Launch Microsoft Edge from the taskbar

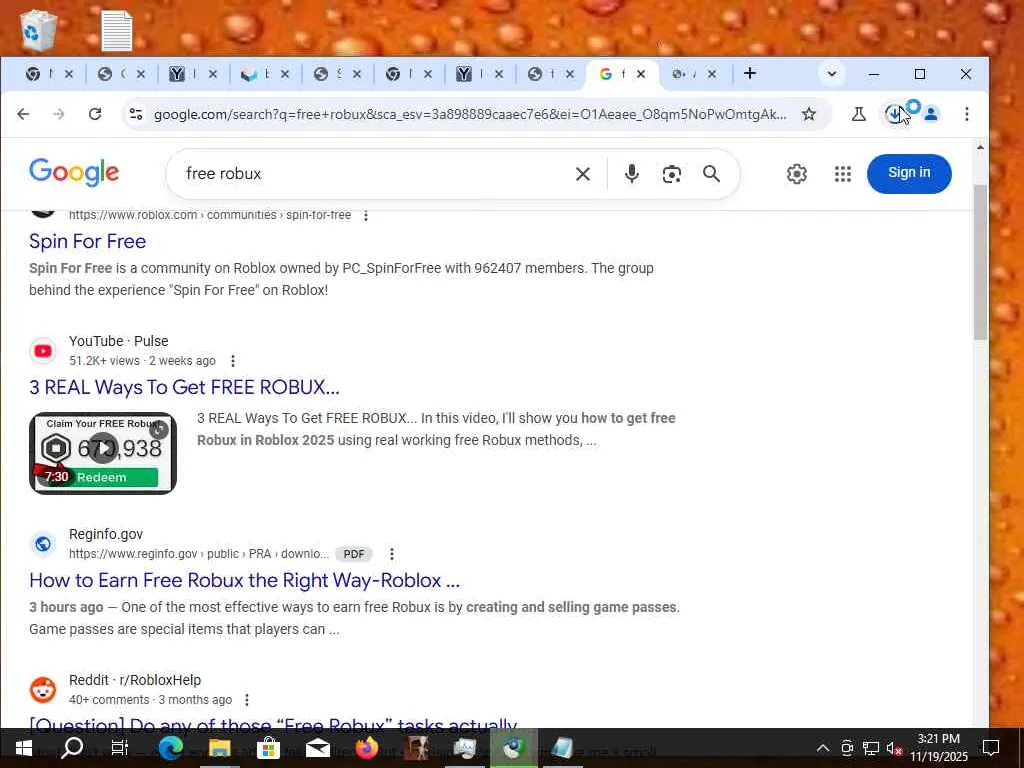pyautogui.click(x=170, y=748)
